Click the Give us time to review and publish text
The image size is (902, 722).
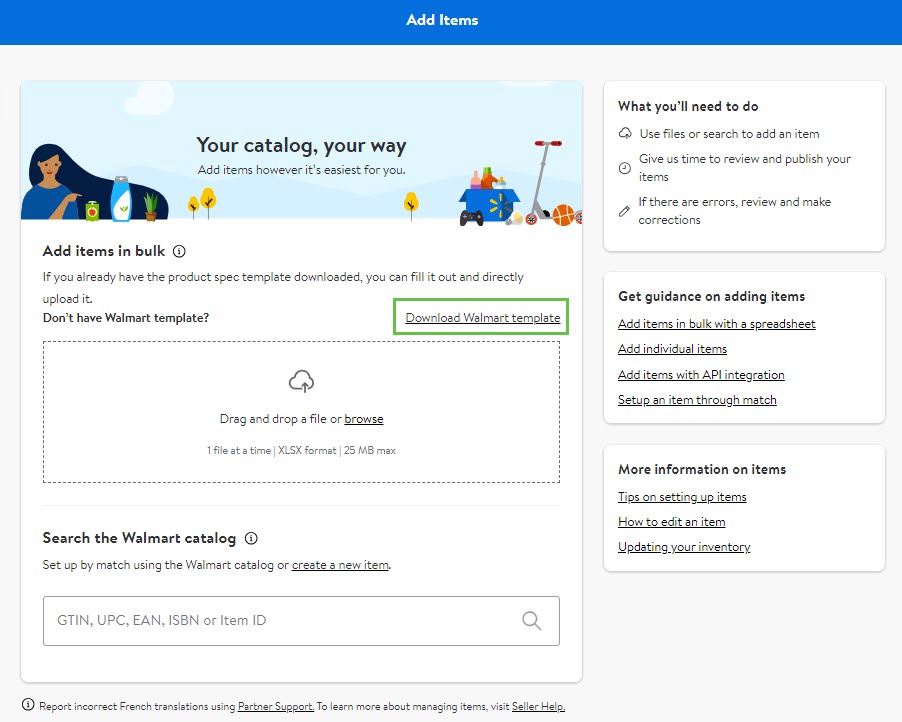pos(745,168)
